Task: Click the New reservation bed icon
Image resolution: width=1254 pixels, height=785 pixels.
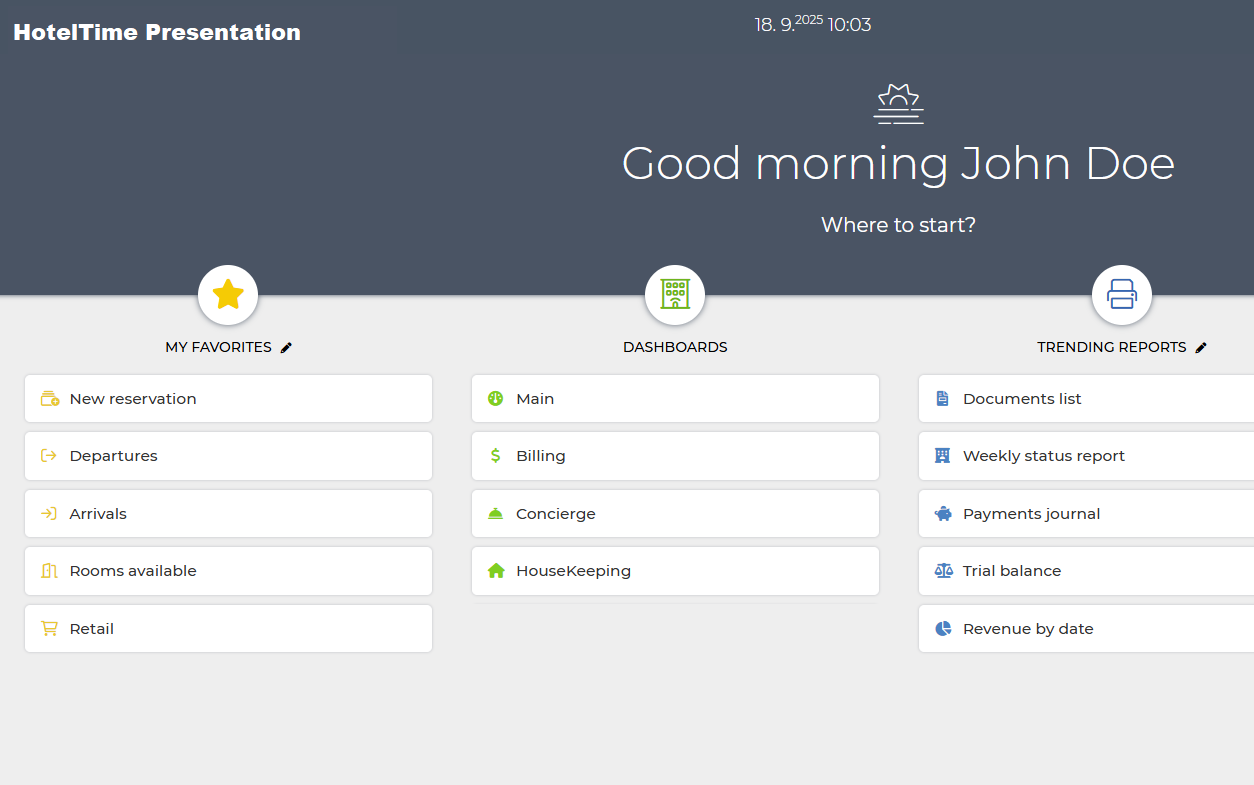Action: pos(49,399)
